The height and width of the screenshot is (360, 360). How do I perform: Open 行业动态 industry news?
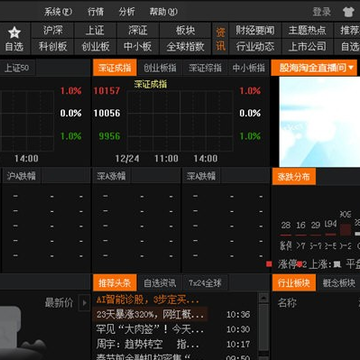tap(255, 47)
